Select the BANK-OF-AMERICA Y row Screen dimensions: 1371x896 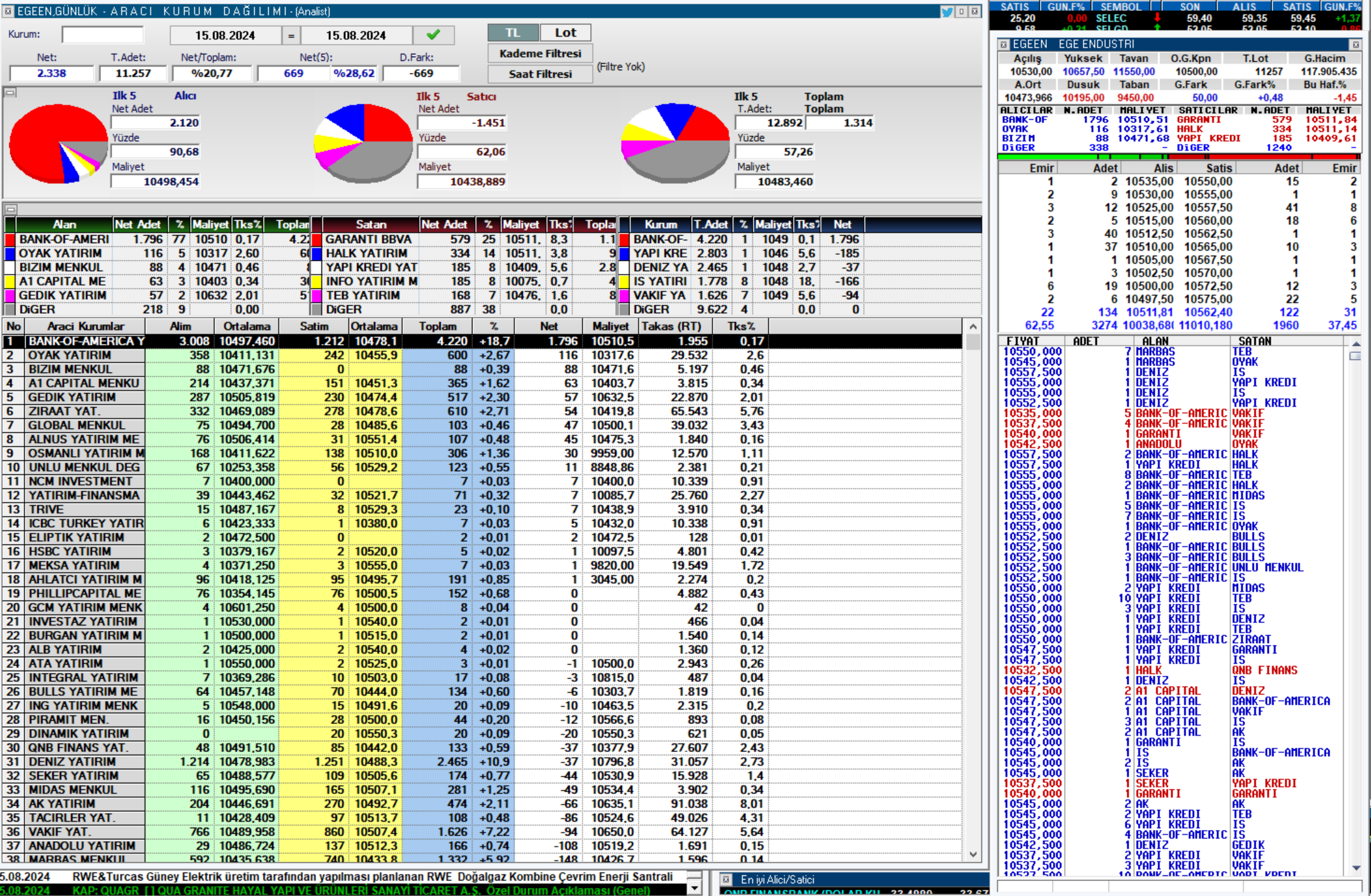point(482,341)
